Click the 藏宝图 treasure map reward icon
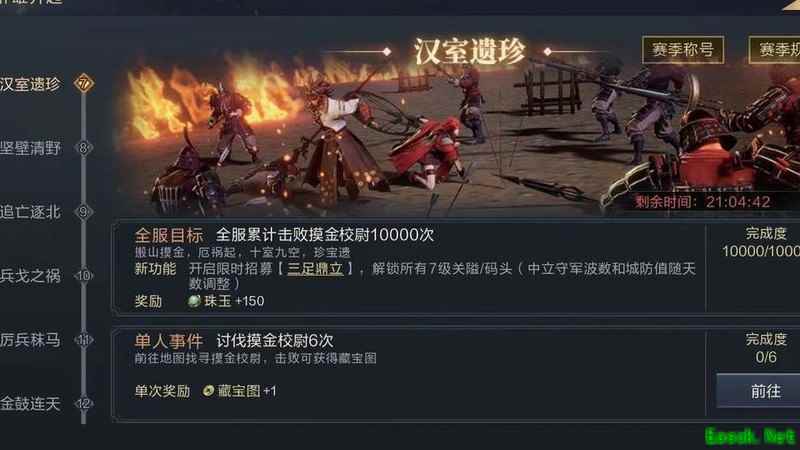Image resolution: width=800 pixels, height=450 pixels. pyautogui.click(x=208, y=391)
